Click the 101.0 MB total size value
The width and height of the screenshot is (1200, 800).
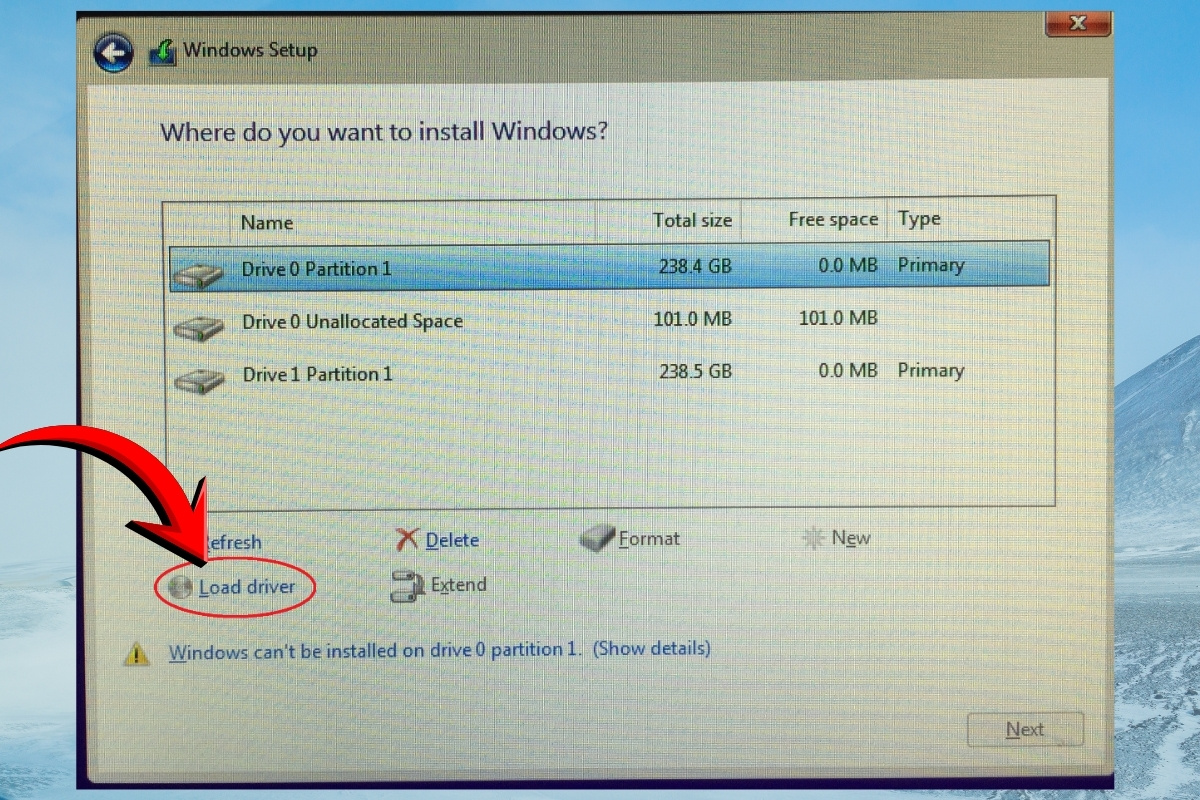(692, 319)
